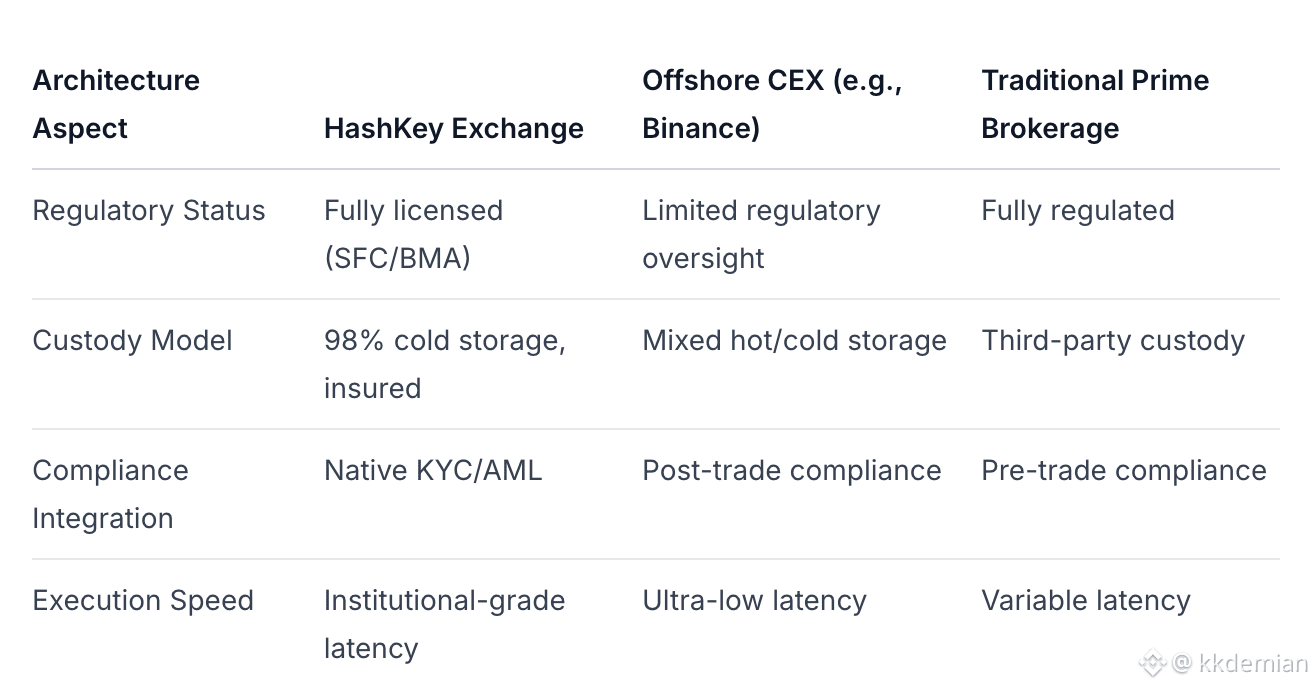
Task: Click the Limited regulatory oversight cell
Action: [x=761, y=234]
